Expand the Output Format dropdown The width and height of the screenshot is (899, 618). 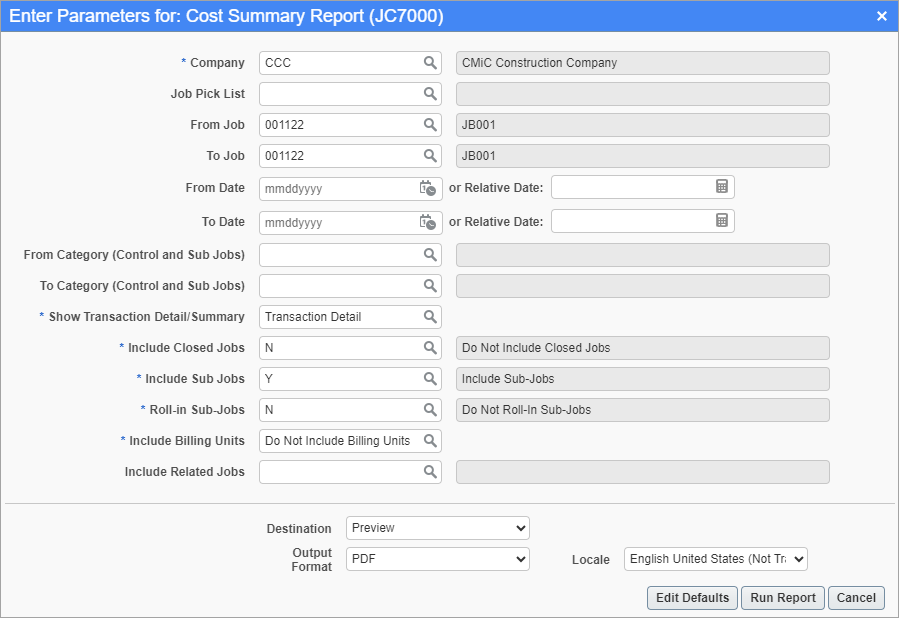click(x=437, y=559)
